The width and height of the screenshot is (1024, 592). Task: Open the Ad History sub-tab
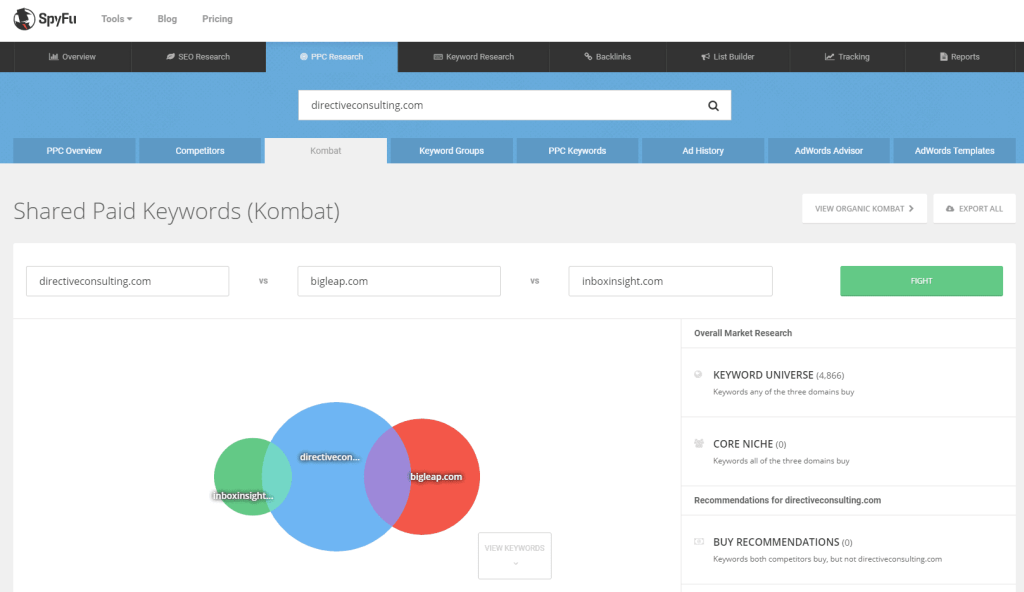(x=703, y=150)
